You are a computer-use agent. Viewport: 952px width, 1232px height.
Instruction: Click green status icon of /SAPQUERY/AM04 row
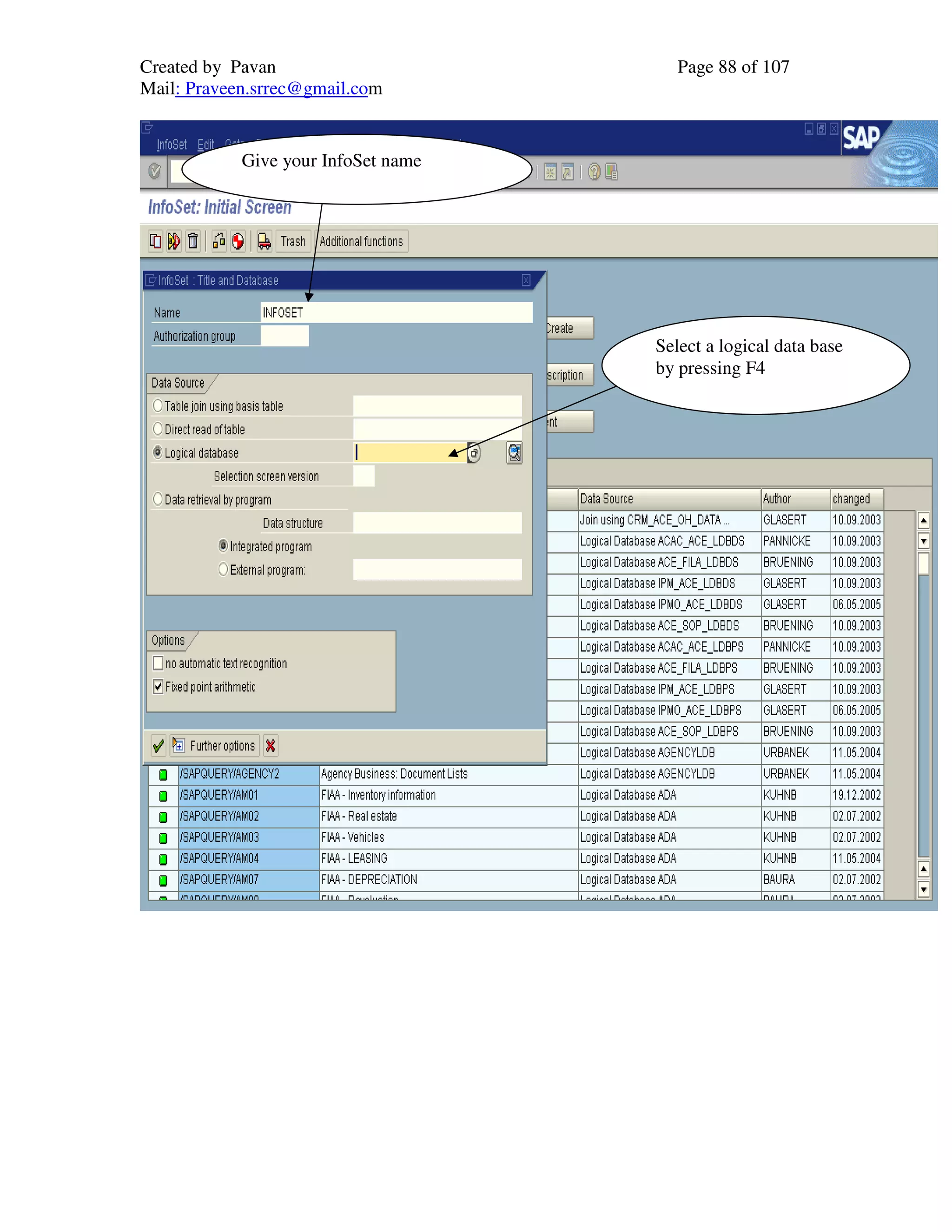coord(163,859)
